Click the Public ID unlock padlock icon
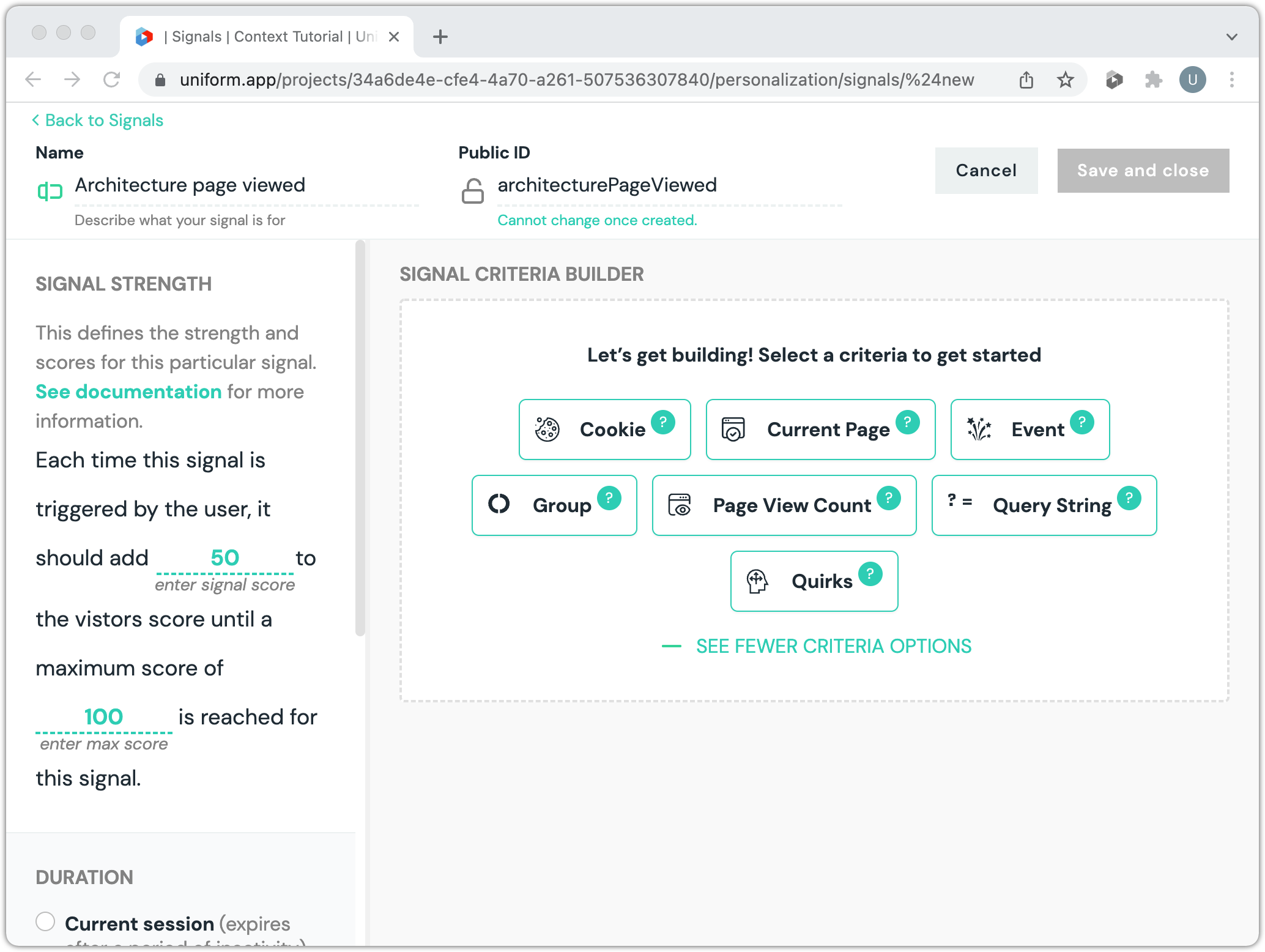 (472, 191)
